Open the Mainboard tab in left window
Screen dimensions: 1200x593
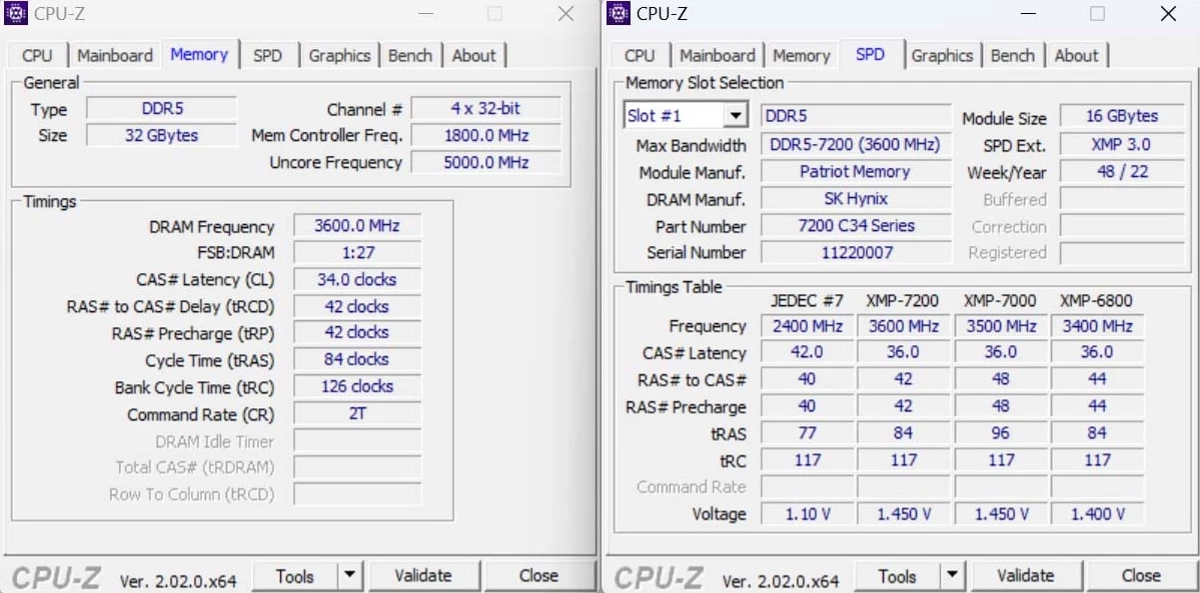pyautogui.click(x=115, y=56)
